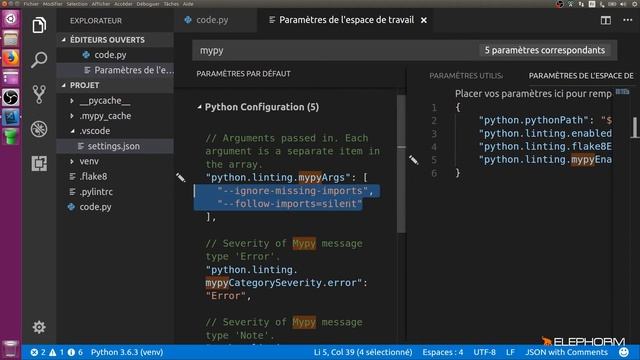The height and width of the screenshot is (360, 640).
Task: Click the feedback smiley icon
Action: (624, 352)
